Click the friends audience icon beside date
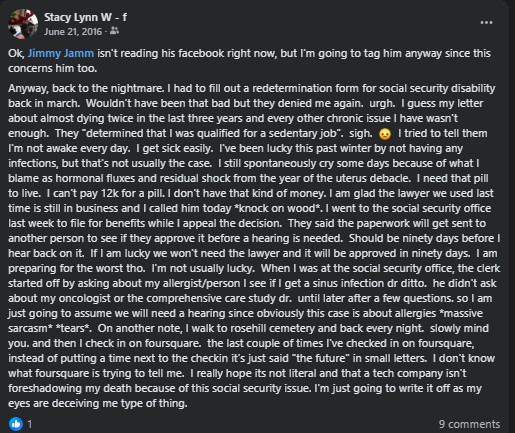This screenshot has height=433, width=515. point(114,31)
